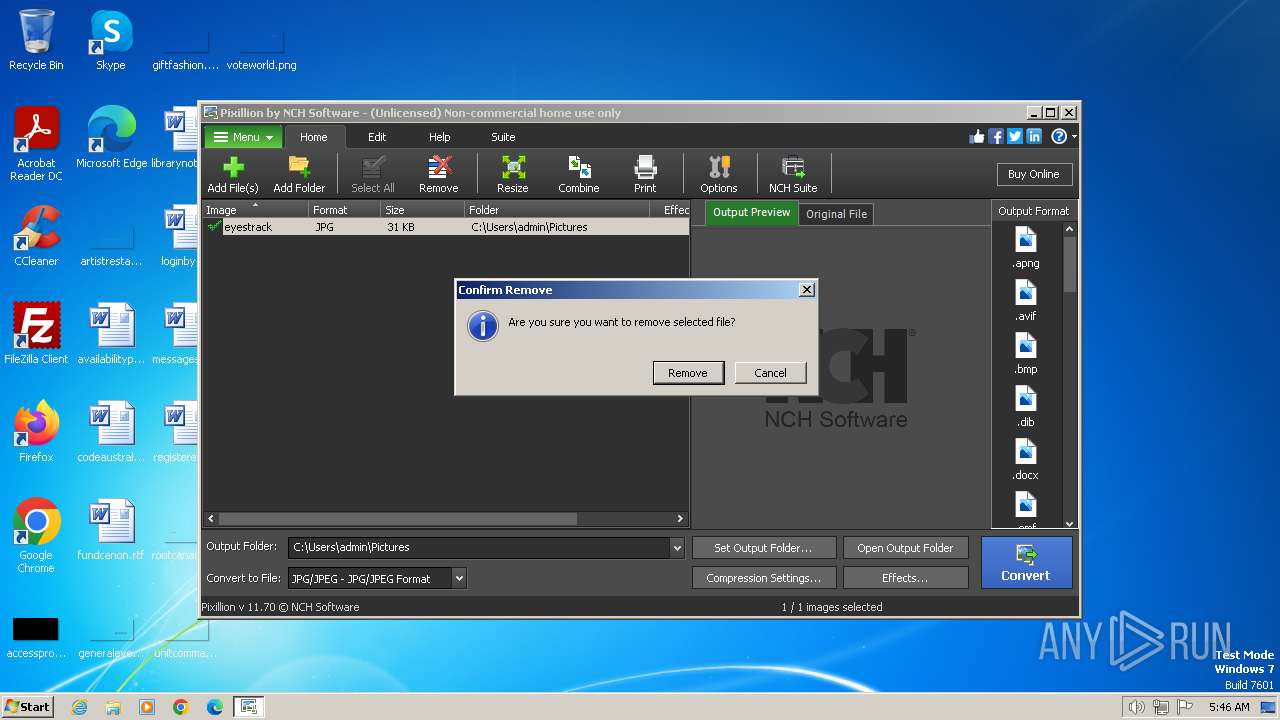Open the Resize tool
Viewport: 1280px width, 720px height.
tap(513, 174)
